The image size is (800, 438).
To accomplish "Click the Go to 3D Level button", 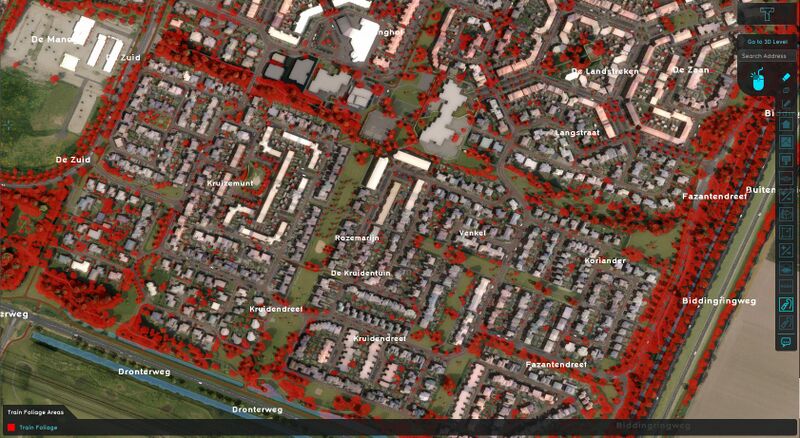I will (767, 41).
